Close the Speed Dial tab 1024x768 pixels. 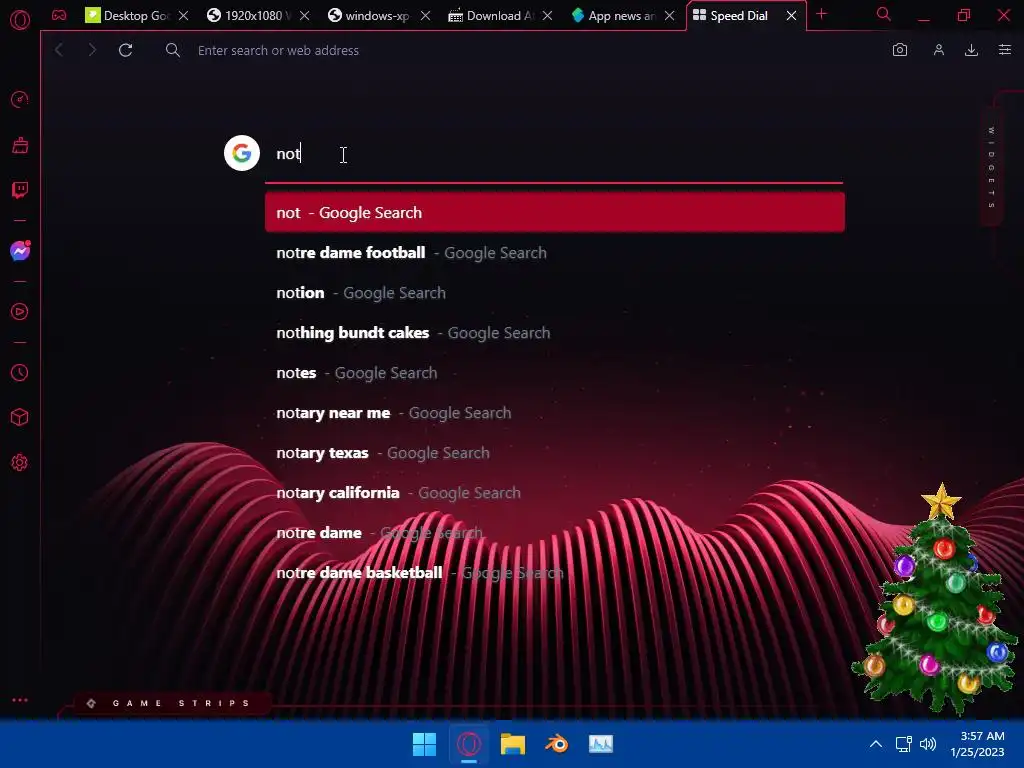pos(792,16)
